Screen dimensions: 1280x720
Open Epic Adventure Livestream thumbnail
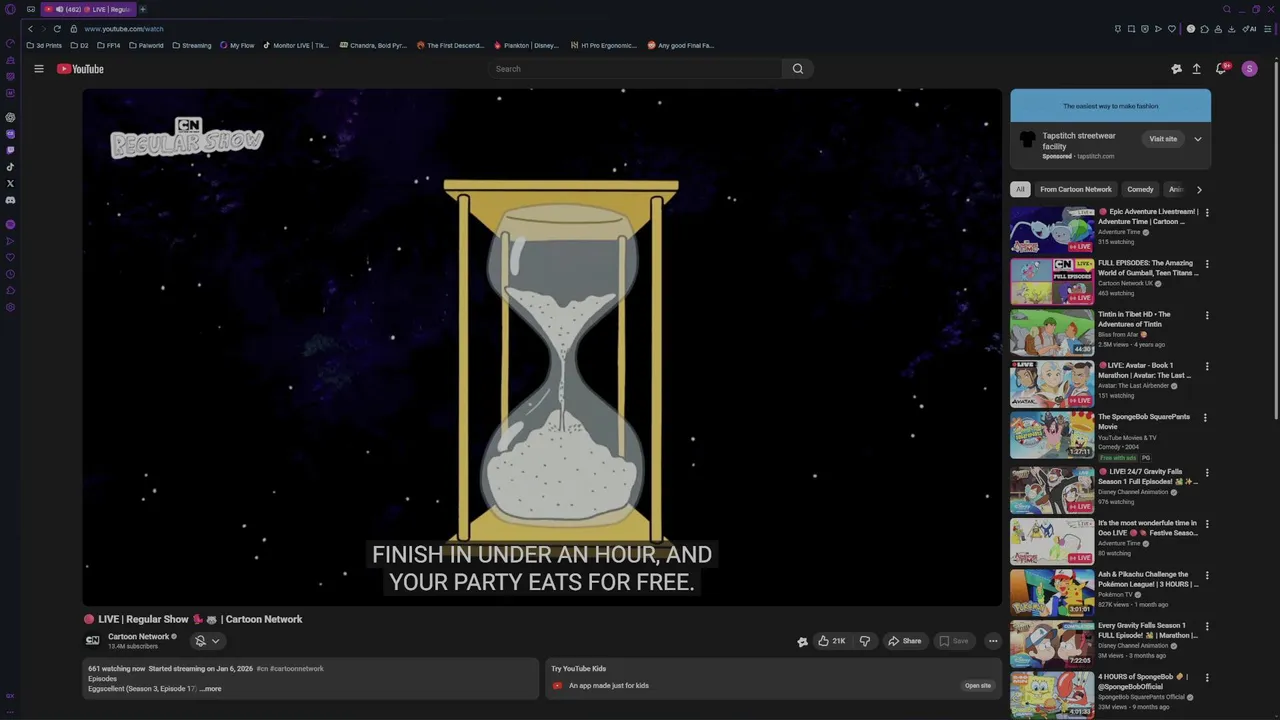coord(1052,230)
